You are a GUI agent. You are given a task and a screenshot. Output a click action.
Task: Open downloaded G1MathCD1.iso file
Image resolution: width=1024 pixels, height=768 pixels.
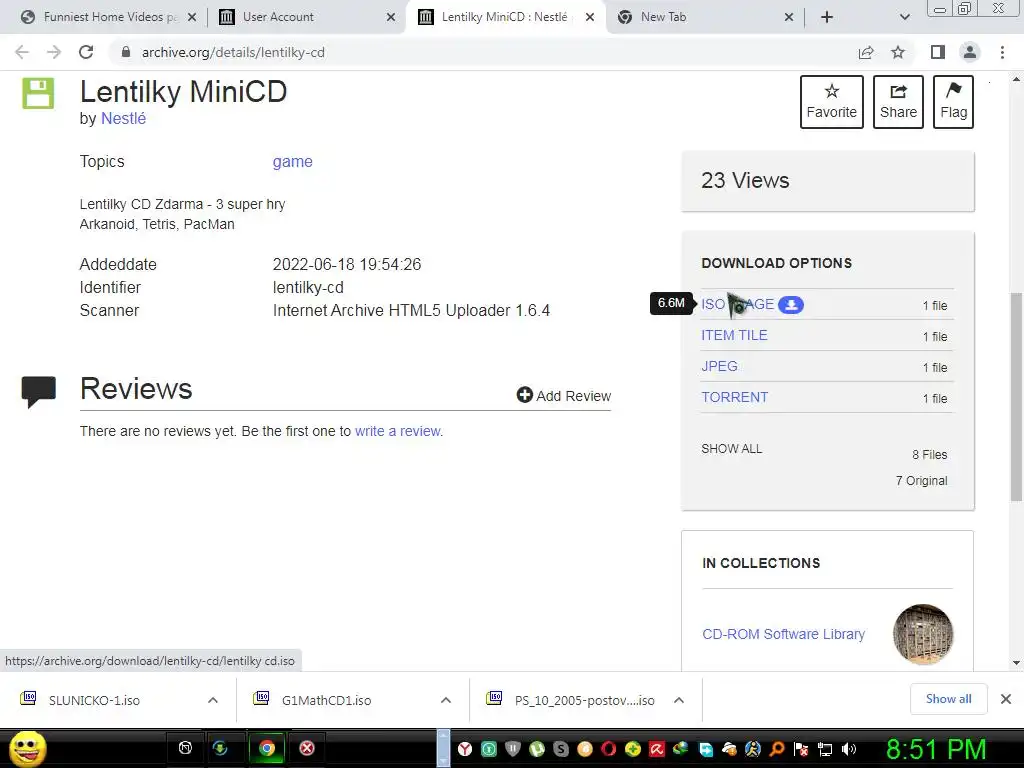(x=327, y=700)
